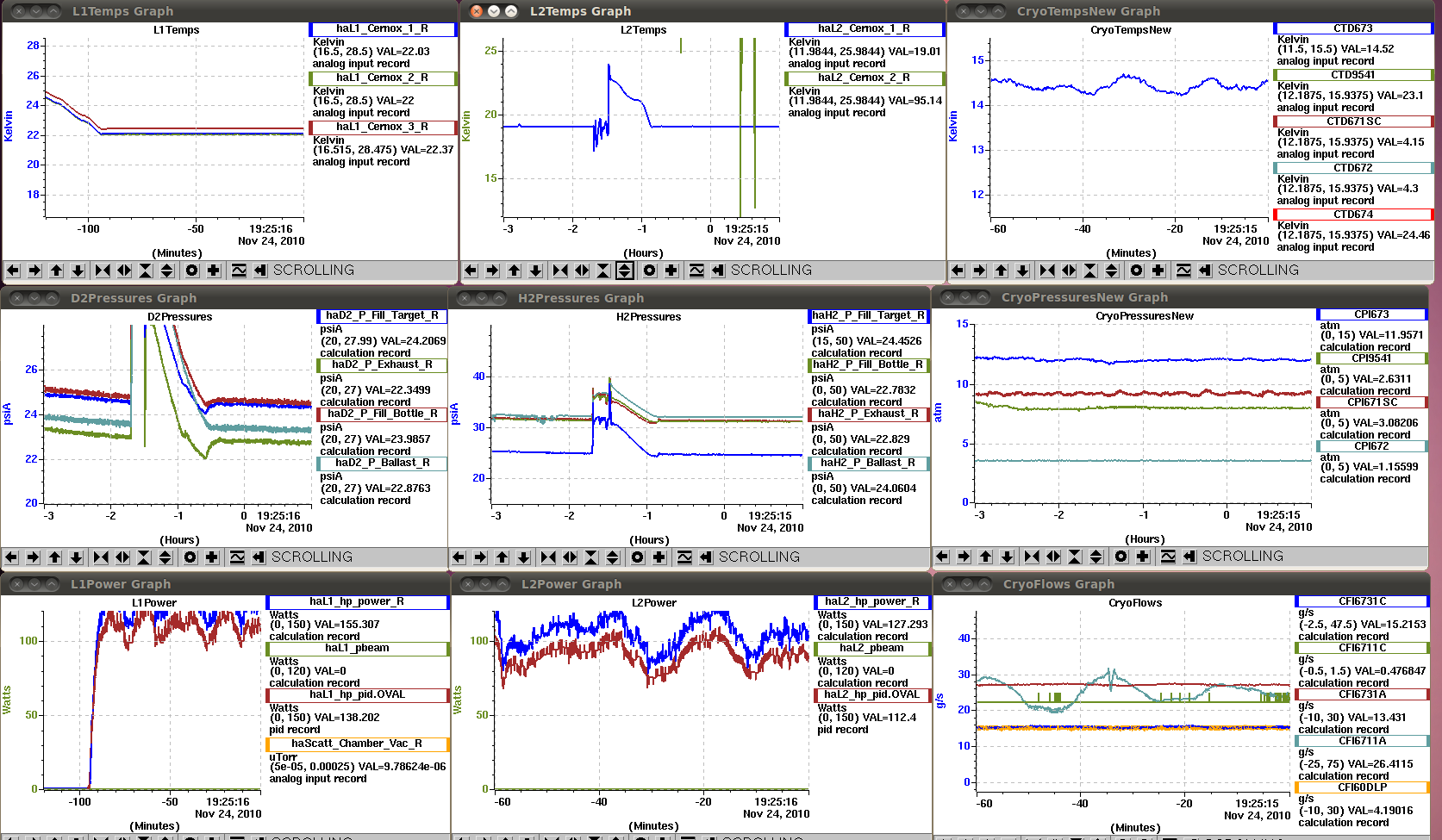This screenshot has height=840, width=1442.
Task: Click the CFI60DLP legend entry
Action: [x=1362, y=787]
